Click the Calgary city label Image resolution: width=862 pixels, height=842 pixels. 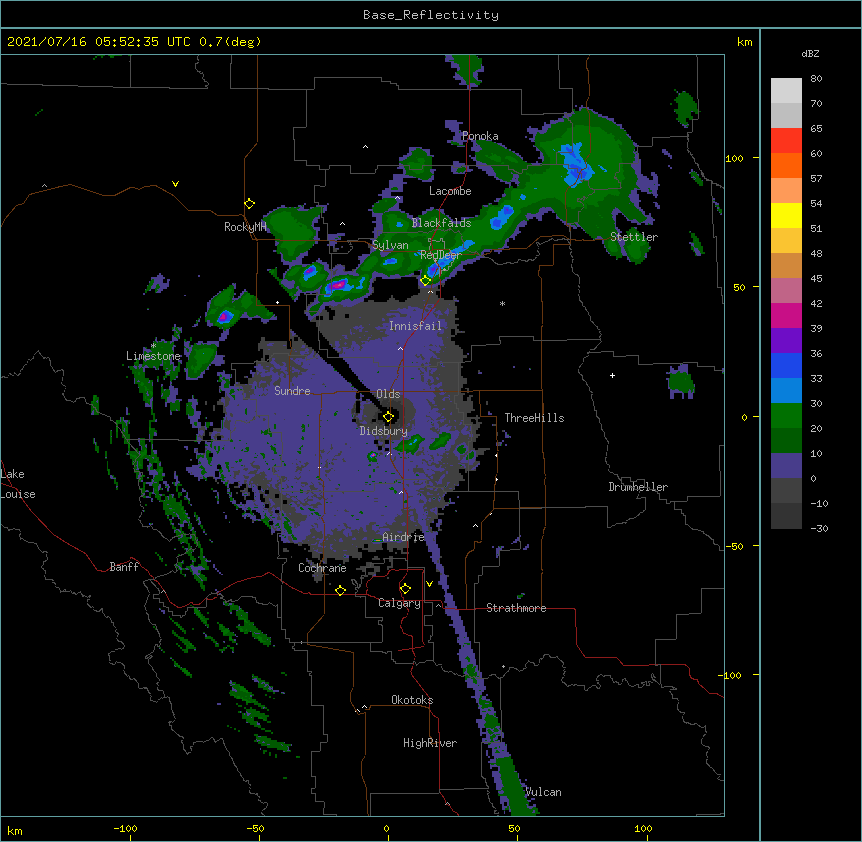(399, 603)
